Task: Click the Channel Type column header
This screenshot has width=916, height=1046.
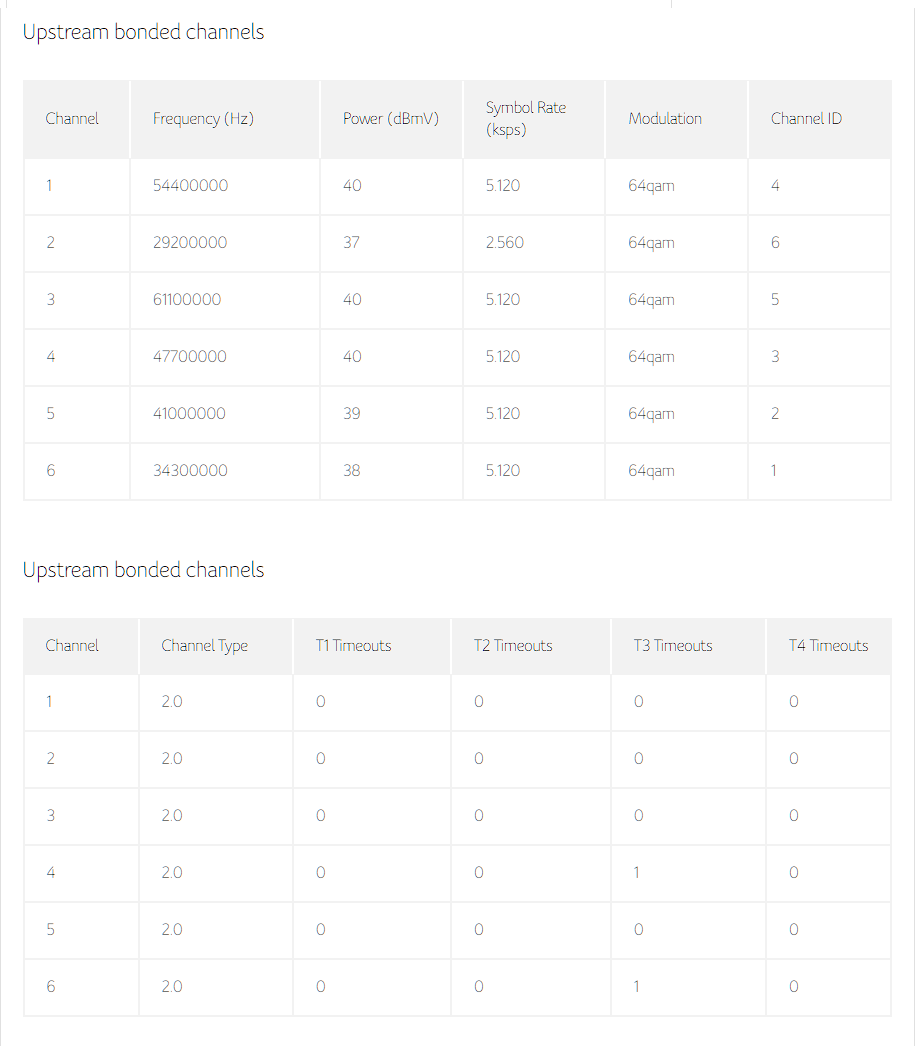Action: pyautogui.click(x=204, y=646)
